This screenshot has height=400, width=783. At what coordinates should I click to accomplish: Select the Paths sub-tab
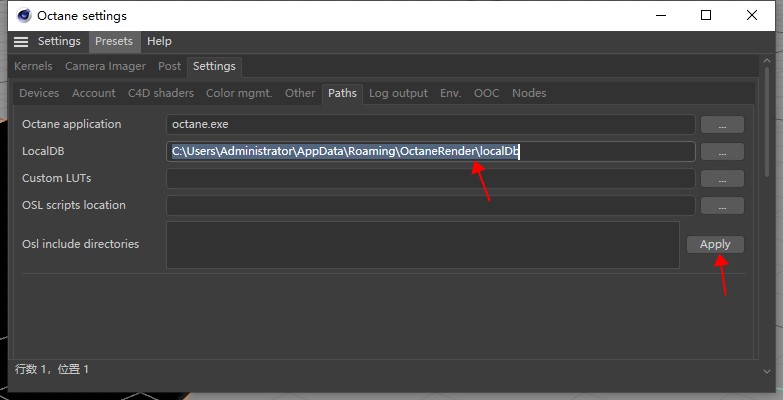[342, 93]
